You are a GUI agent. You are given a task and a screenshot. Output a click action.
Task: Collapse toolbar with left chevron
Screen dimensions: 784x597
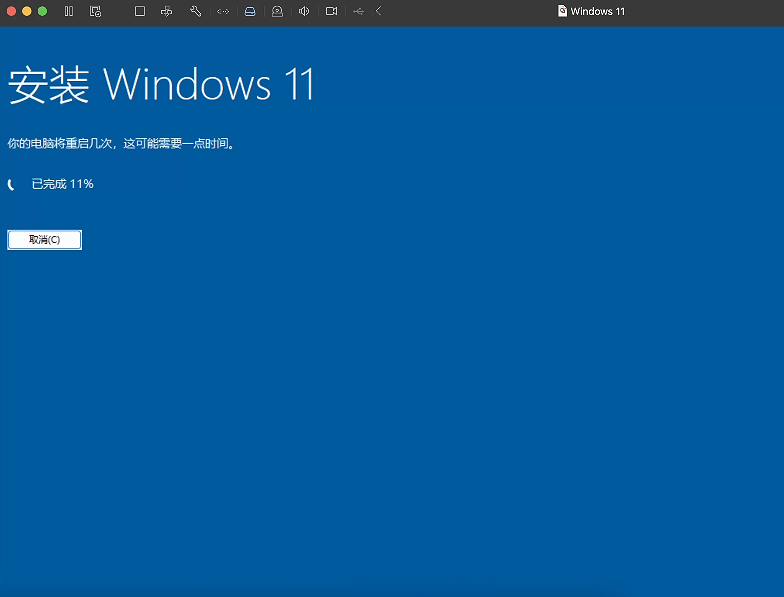tap(378, 11)
